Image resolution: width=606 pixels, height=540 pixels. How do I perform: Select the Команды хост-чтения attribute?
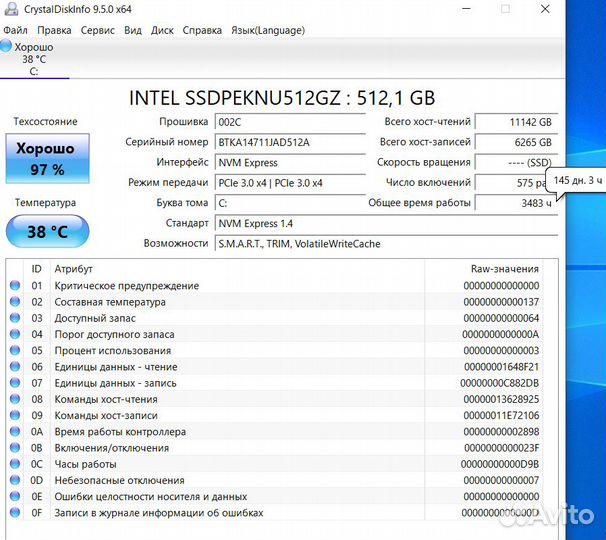click(106, 399)
